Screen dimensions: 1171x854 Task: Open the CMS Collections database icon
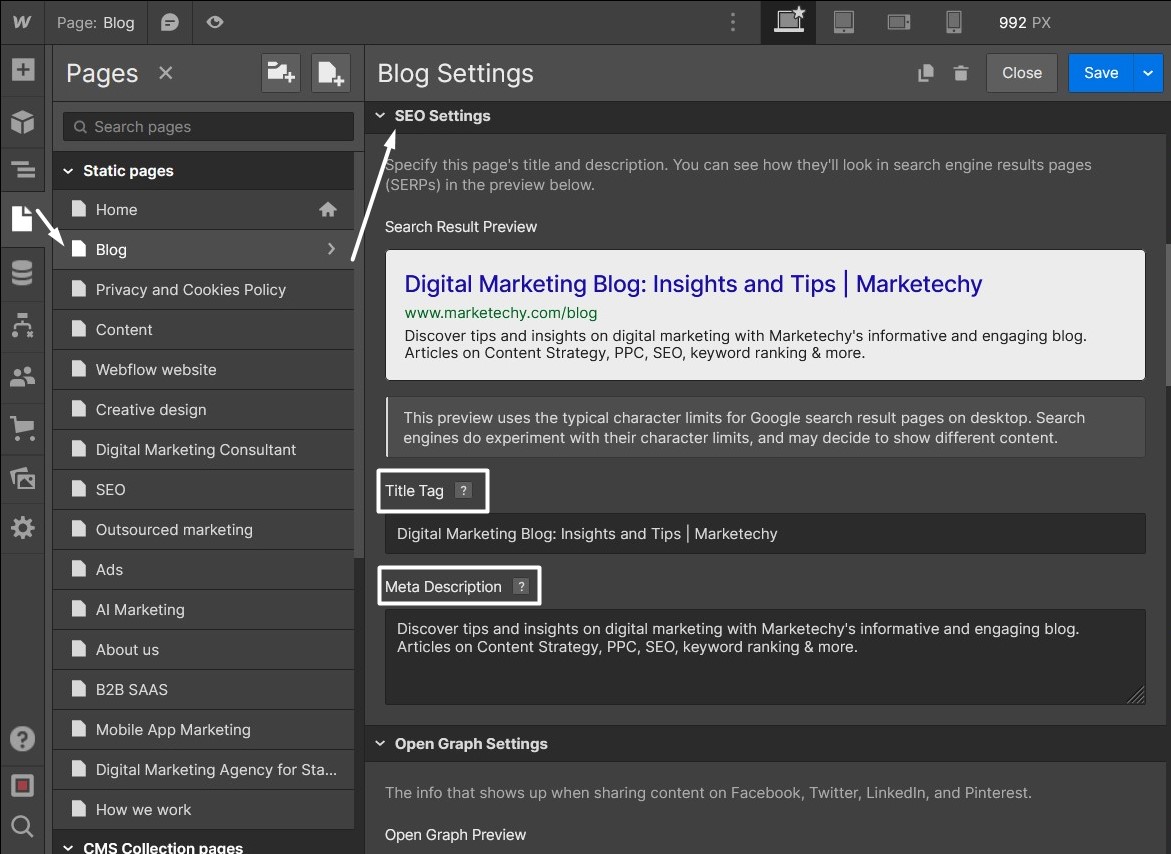tap(22, 272)
